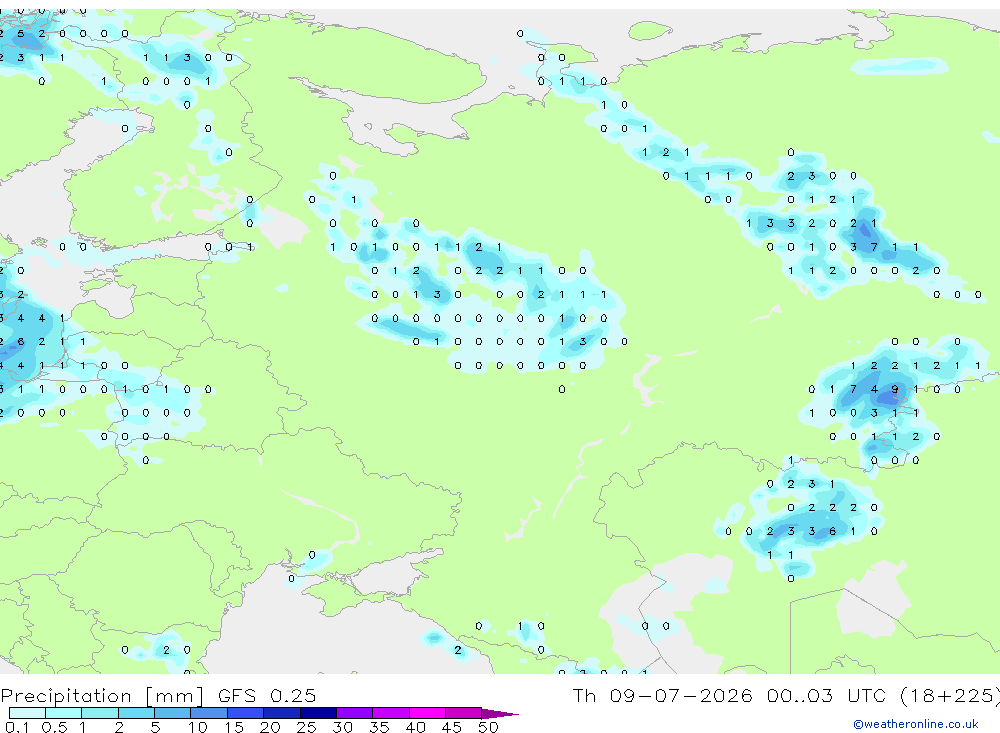Viewport: 1000px width, 733px height.
Task: Click the '50' legend scale label
Action: pyautogui.click(x=488, y=727)
